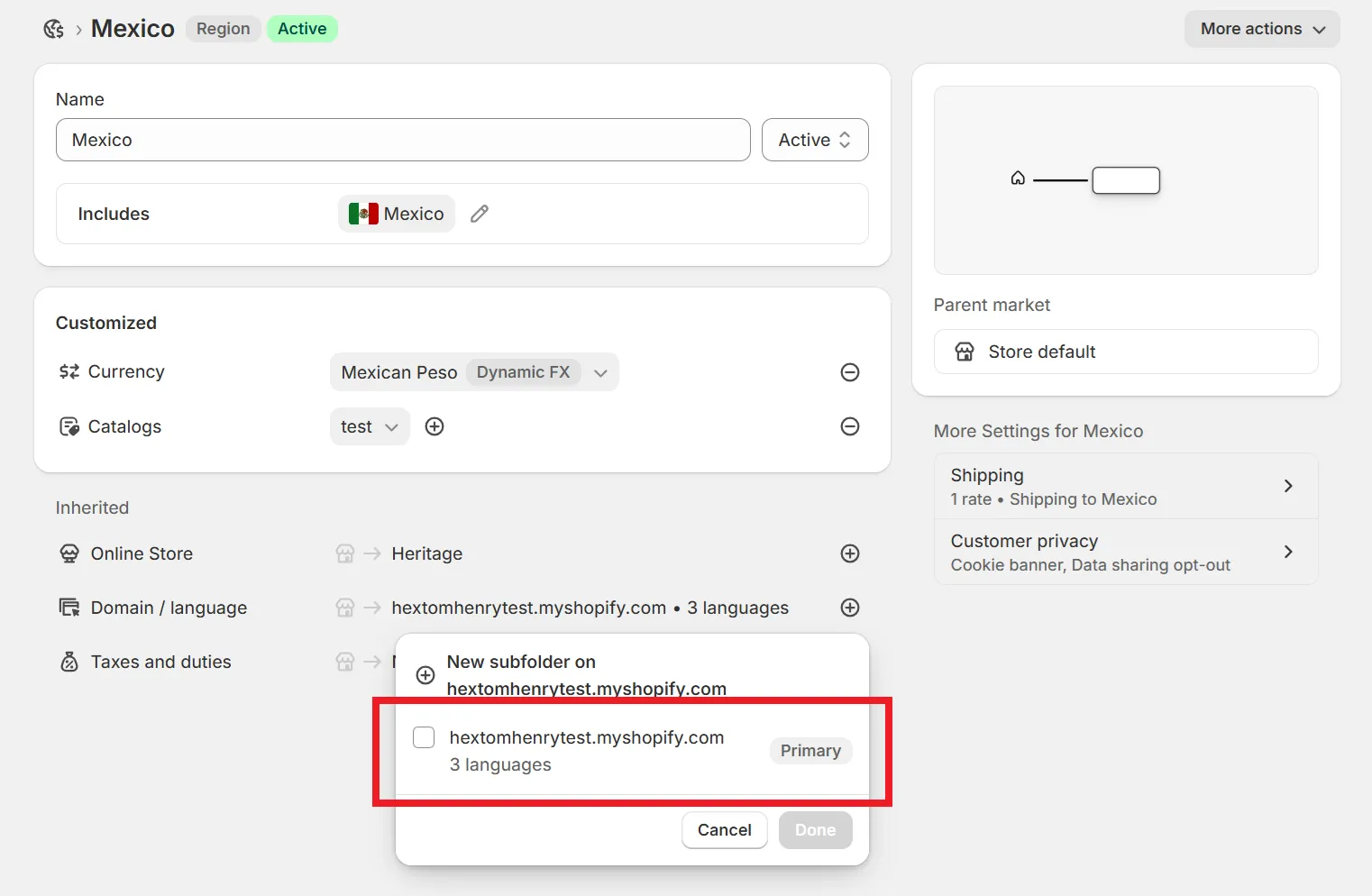Click inherited store icon in Domain row

tap(345, 608)
